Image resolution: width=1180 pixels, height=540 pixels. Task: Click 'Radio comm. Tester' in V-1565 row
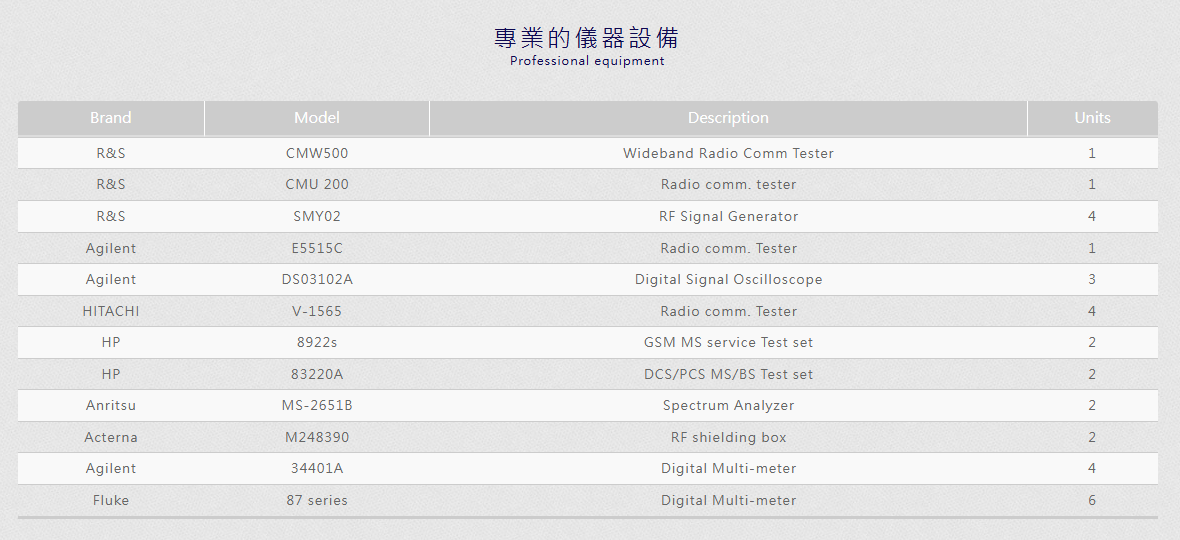[728, 311]
